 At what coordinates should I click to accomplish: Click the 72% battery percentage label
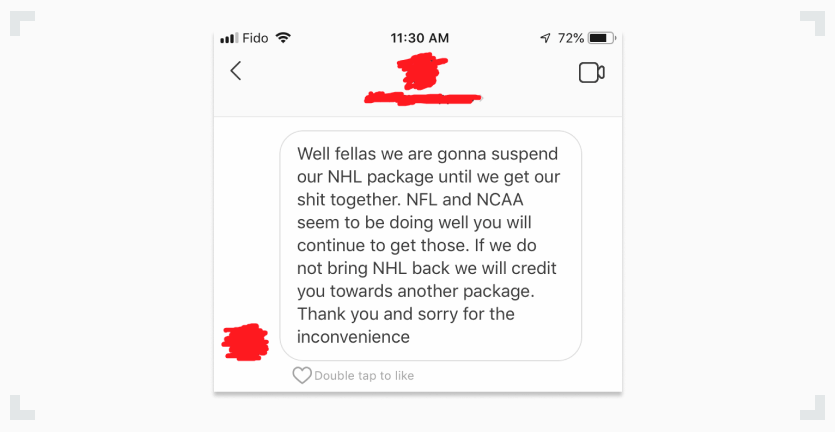(570, 38)
